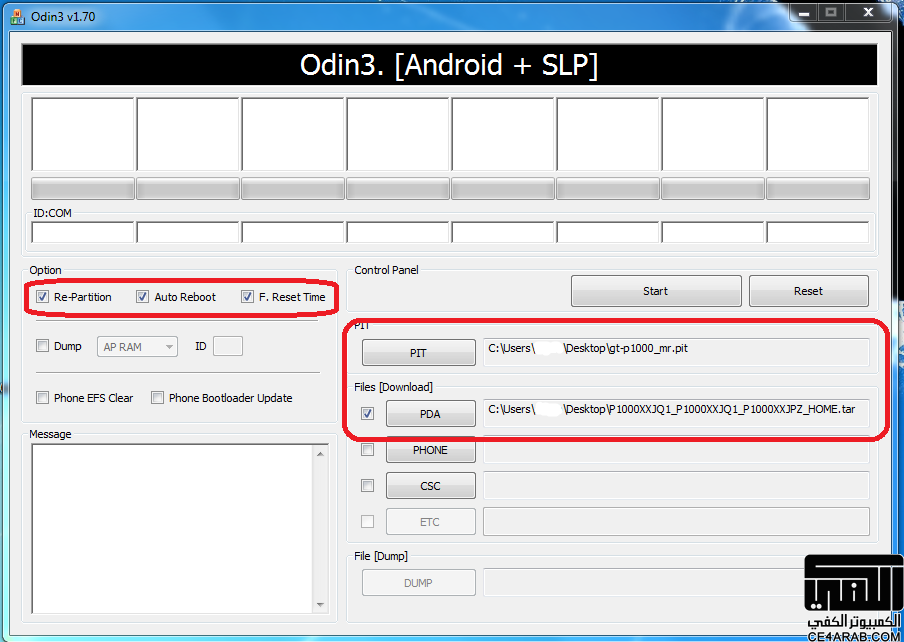
Task: Click the PHONE file path field
Action: point(676,450)
